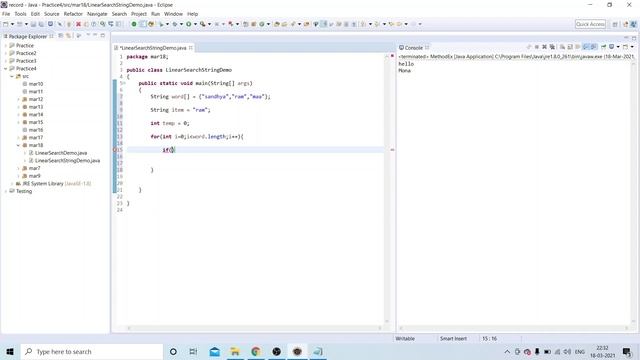The image size is (640, 360).
Task: Expand the mar12 package
Action: point(18,99)
